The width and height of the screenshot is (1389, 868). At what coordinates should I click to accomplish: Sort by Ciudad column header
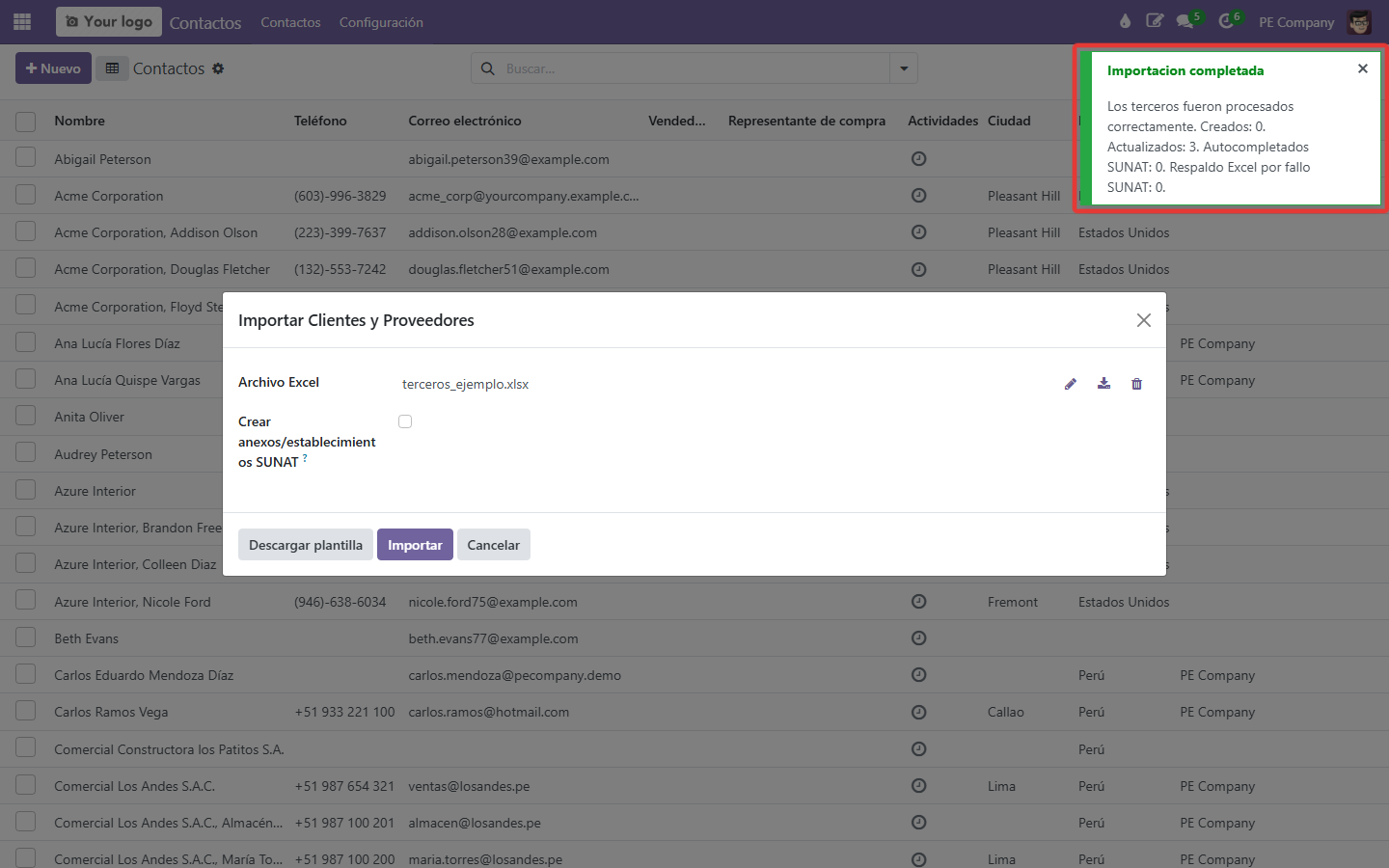tap(1009, 121)
